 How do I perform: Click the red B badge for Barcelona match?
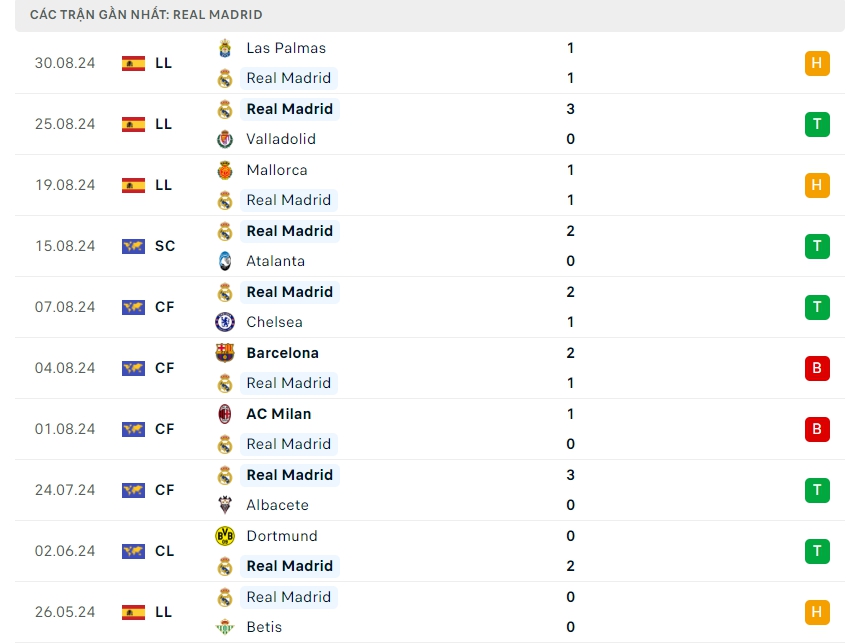pos(817,368)
